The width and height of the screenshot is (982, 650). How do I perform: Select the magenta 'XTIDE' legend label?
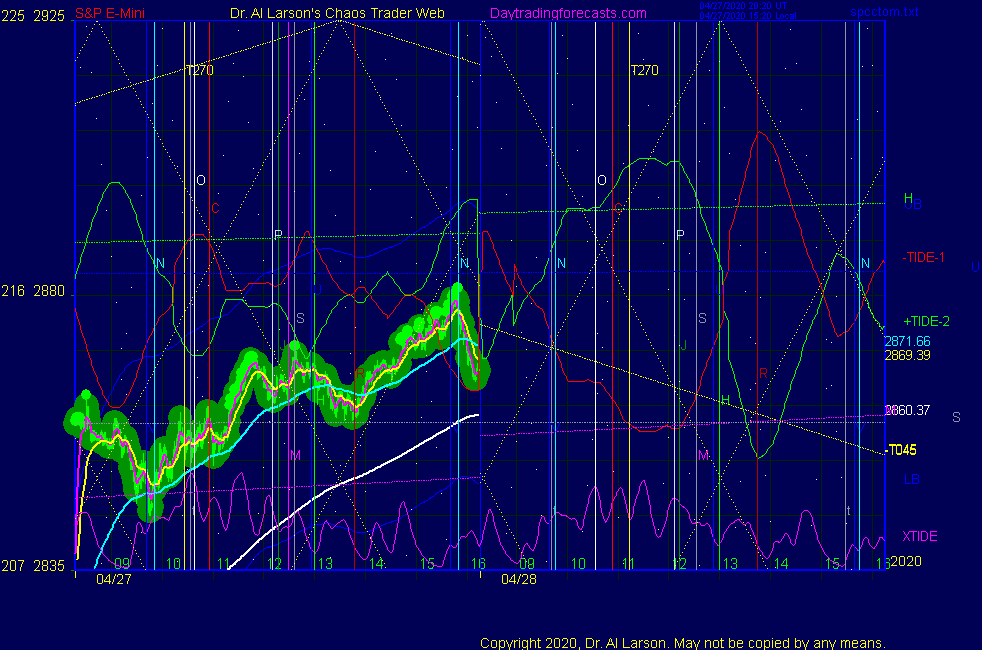pos(920,536)
